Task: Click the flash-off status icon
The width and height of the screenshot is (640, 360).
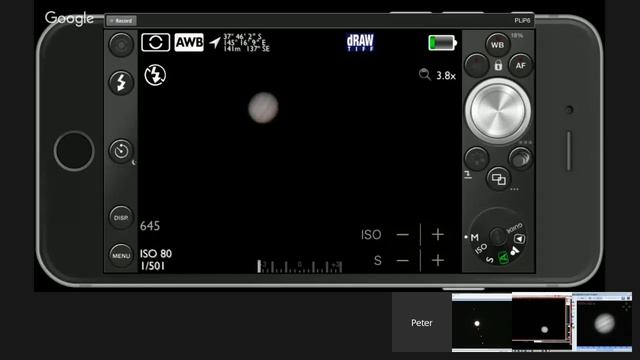Action: 155,75
